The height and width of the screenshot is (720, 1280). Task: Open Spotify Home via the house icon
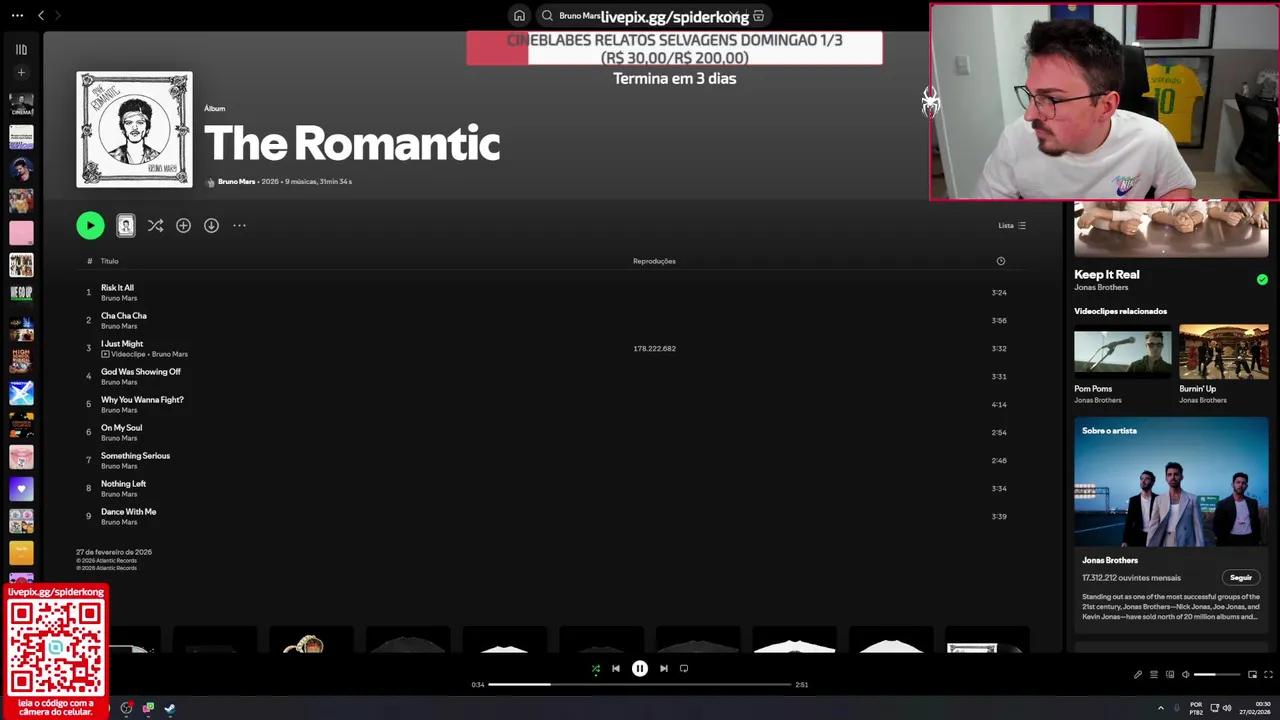(519, 16)
